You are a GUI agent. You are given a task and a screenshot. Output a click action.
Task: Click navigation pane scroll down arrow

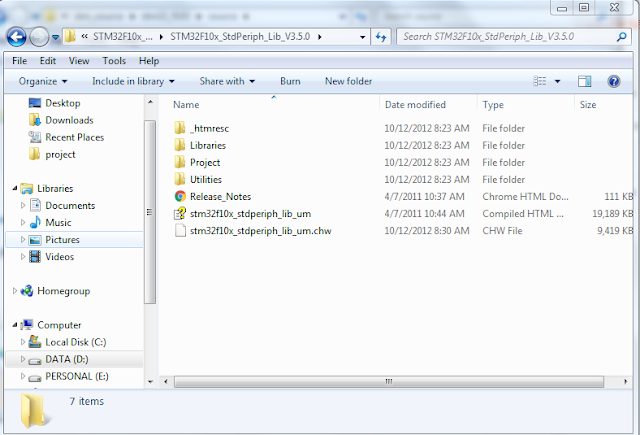coord(151,382)
